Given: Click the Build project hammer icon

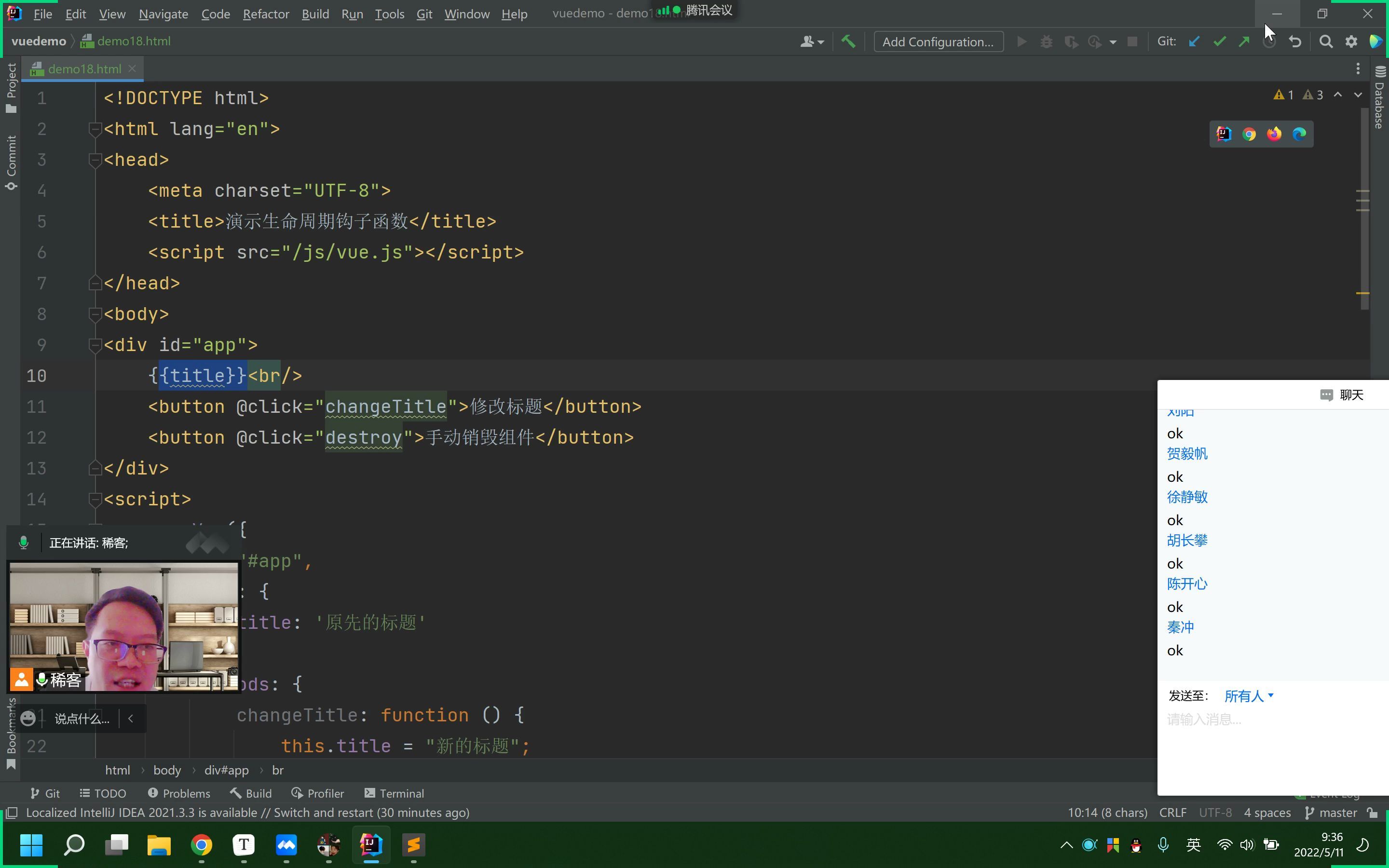Looking at the screenshot, I should tap(848, 41).
